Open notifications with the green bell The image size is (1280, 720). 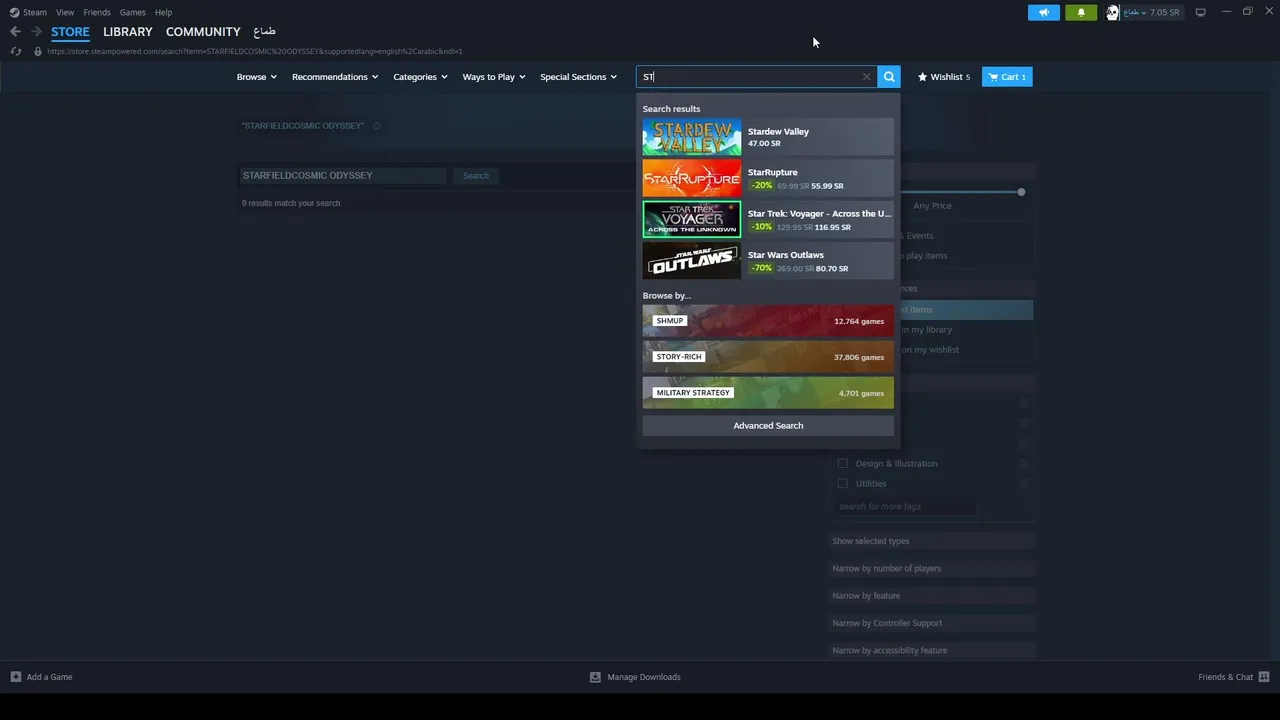(x=1081, y=12)
